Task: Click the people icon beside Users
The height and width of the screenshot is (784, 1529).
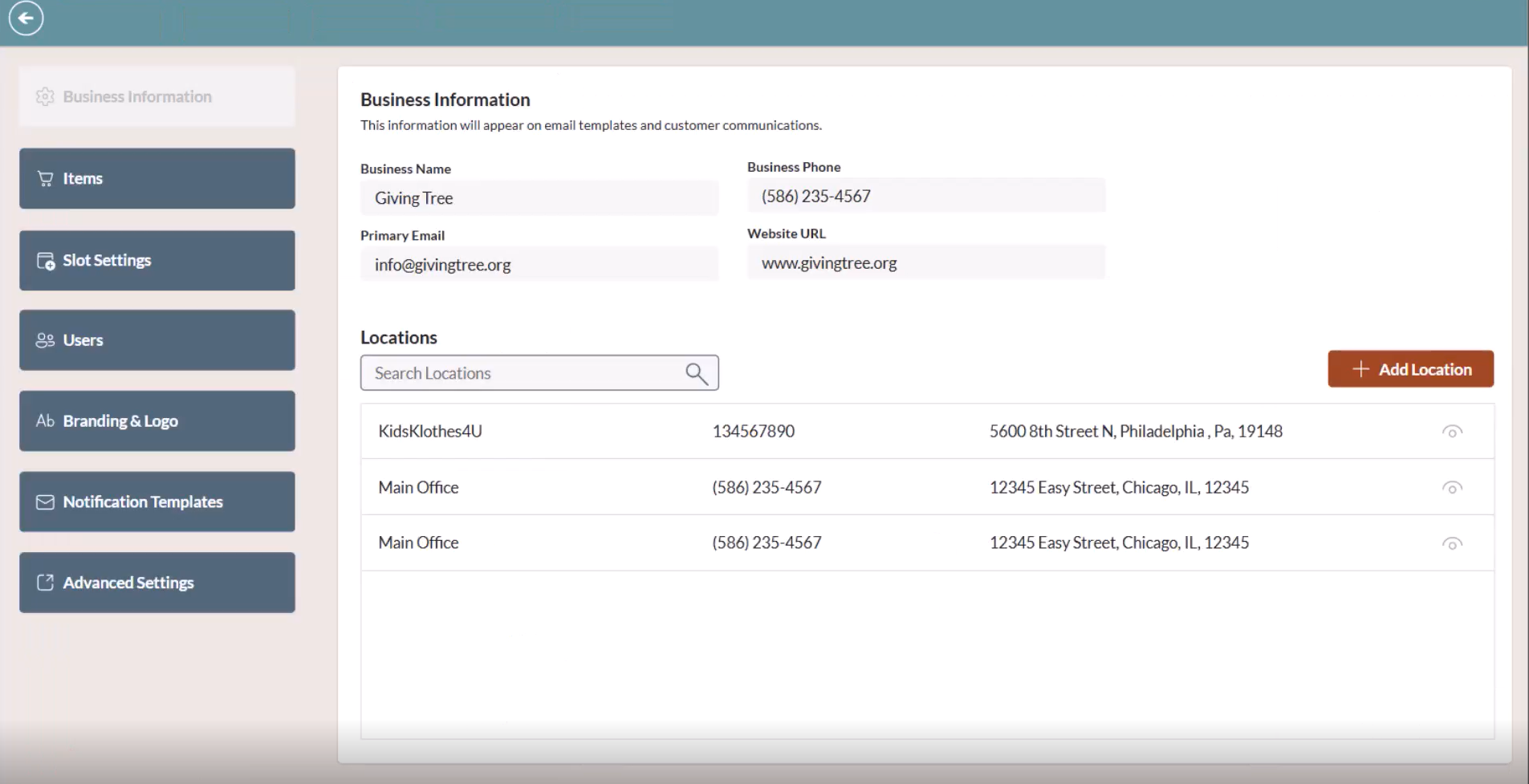Action: [x=45, y=340]
